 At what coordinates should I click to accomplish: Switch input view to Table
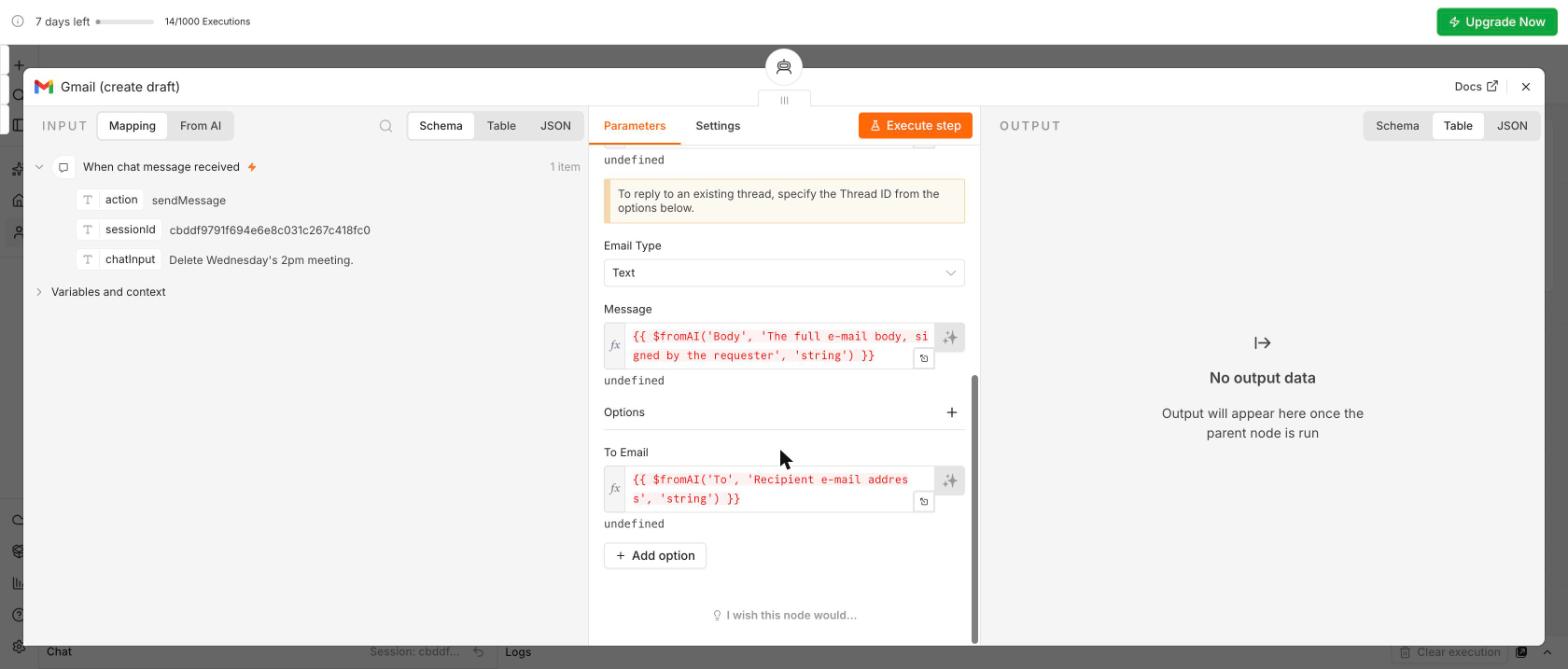tap(501, 126)
